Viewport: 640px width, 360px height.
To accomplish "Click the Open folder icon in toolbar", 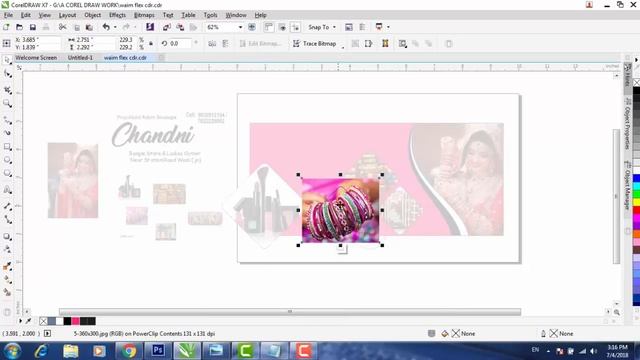I will point(19,27).
